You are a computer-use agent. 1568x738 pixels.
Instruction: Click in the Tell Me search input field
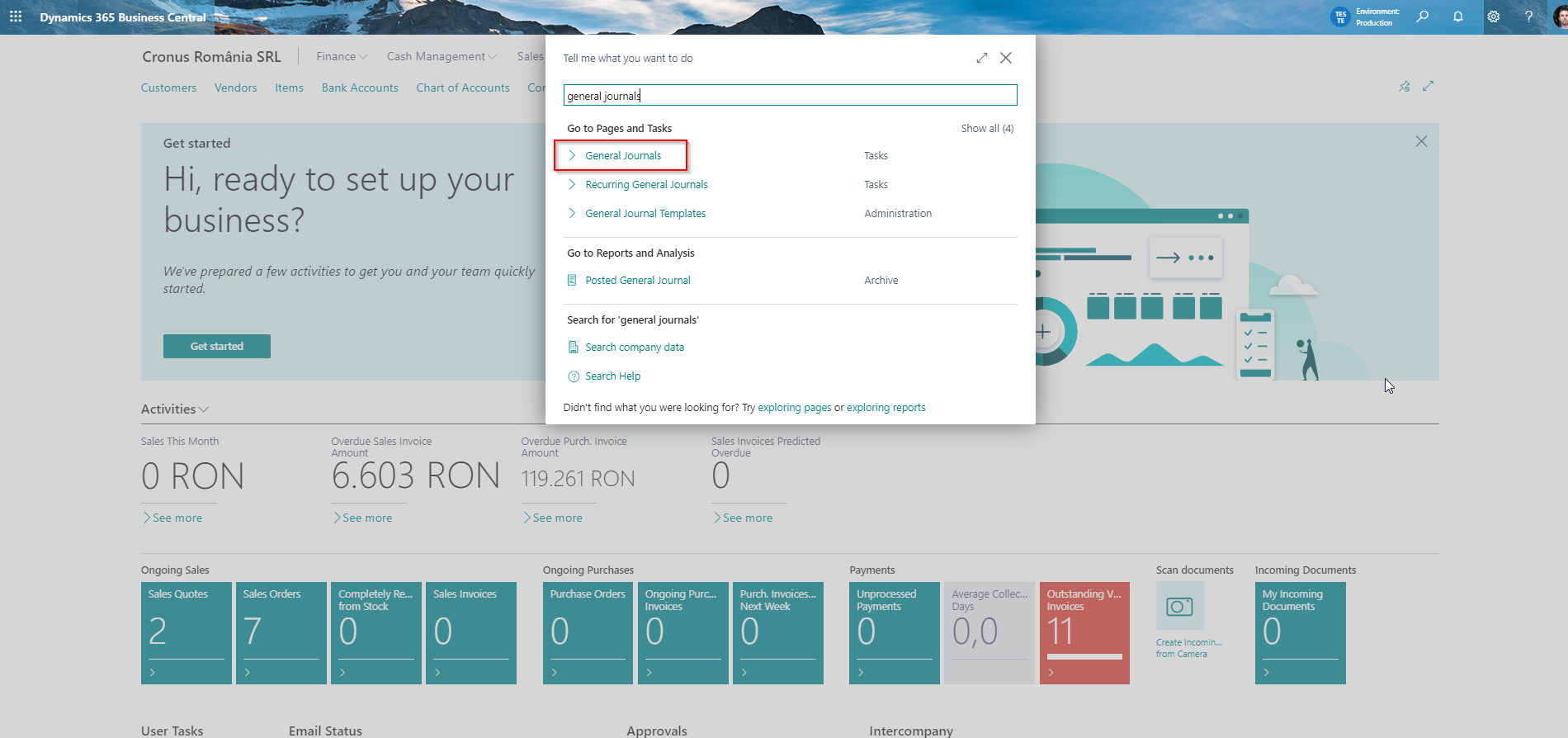coord(790,96)
